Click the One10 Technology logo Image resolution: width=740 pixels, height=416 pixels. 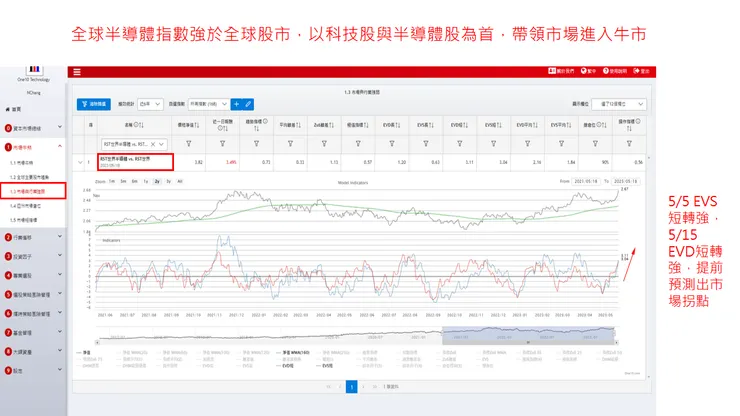click(x=34, y=70)
